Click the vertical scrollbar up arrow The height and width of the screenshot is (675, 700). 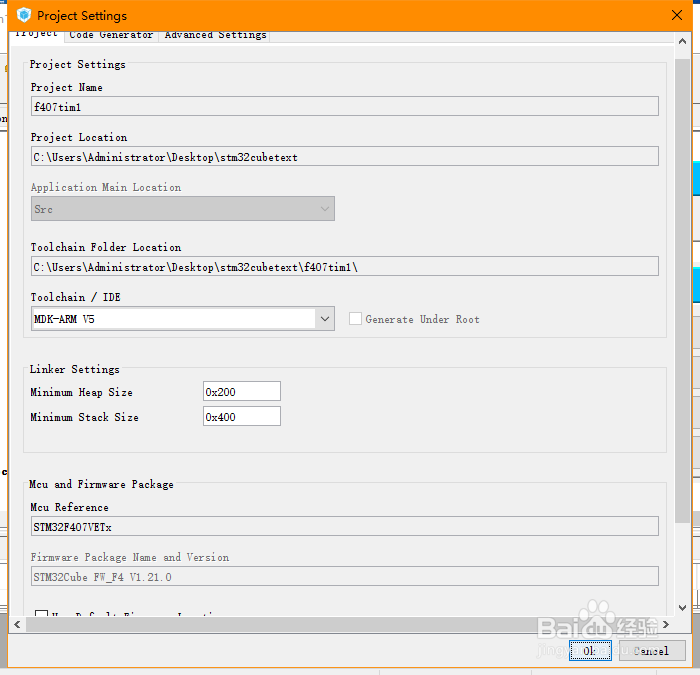pyautogui.click(x=682, y=41)
